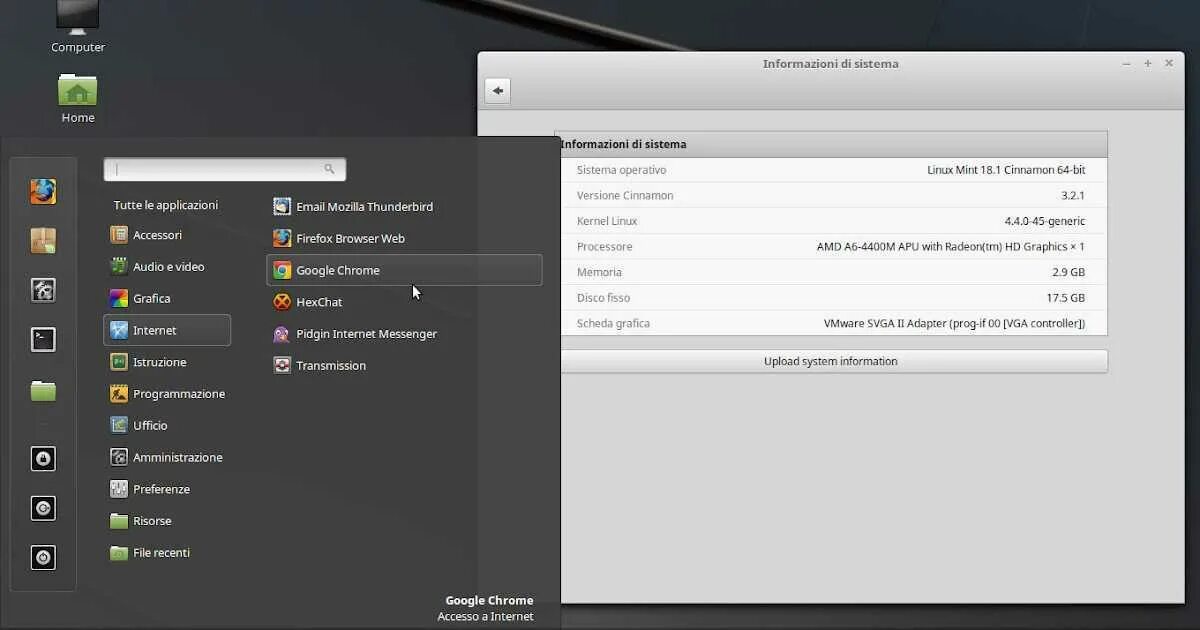This screenshot has width=1200, height=630.
Task: Select the Accessori category label
Action: click(x=158, y=235)
